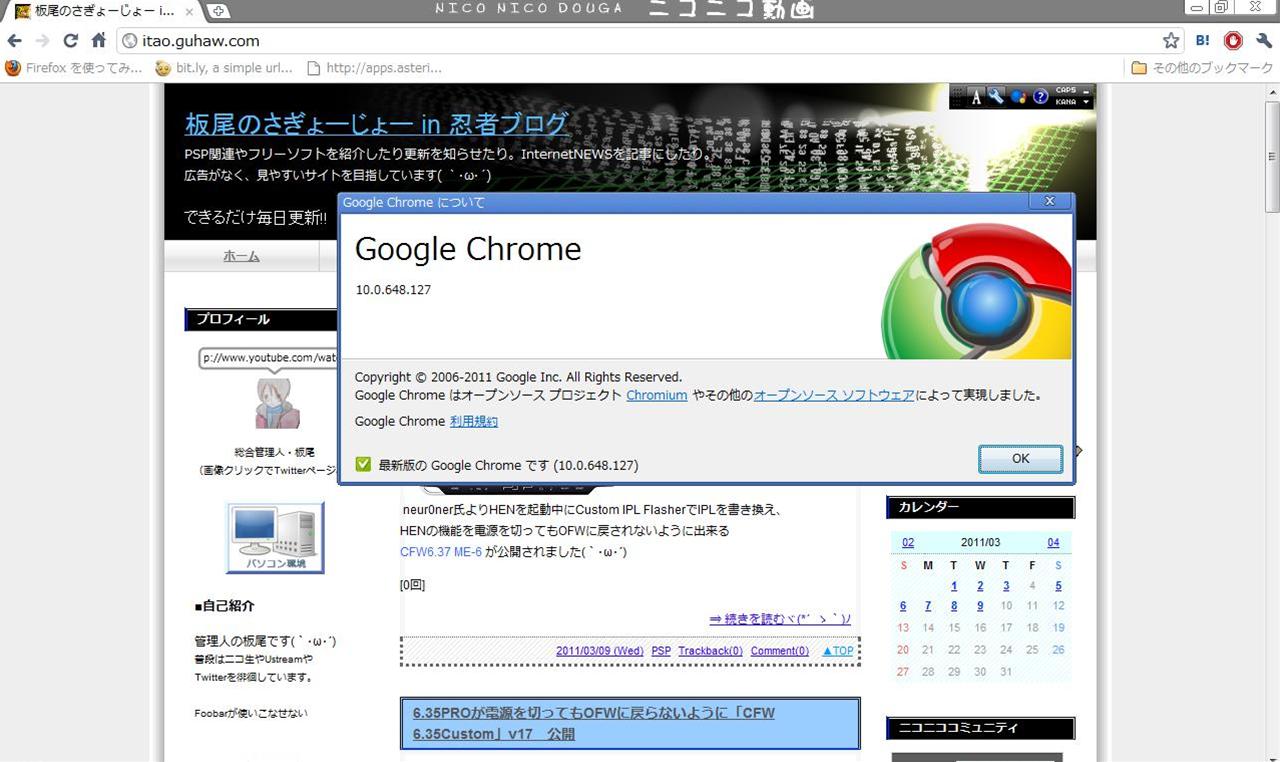Open the 'Firefox を使ってみ...' bookmark
This screenshot has height=762, width=1280.
(x=74, y=68)
